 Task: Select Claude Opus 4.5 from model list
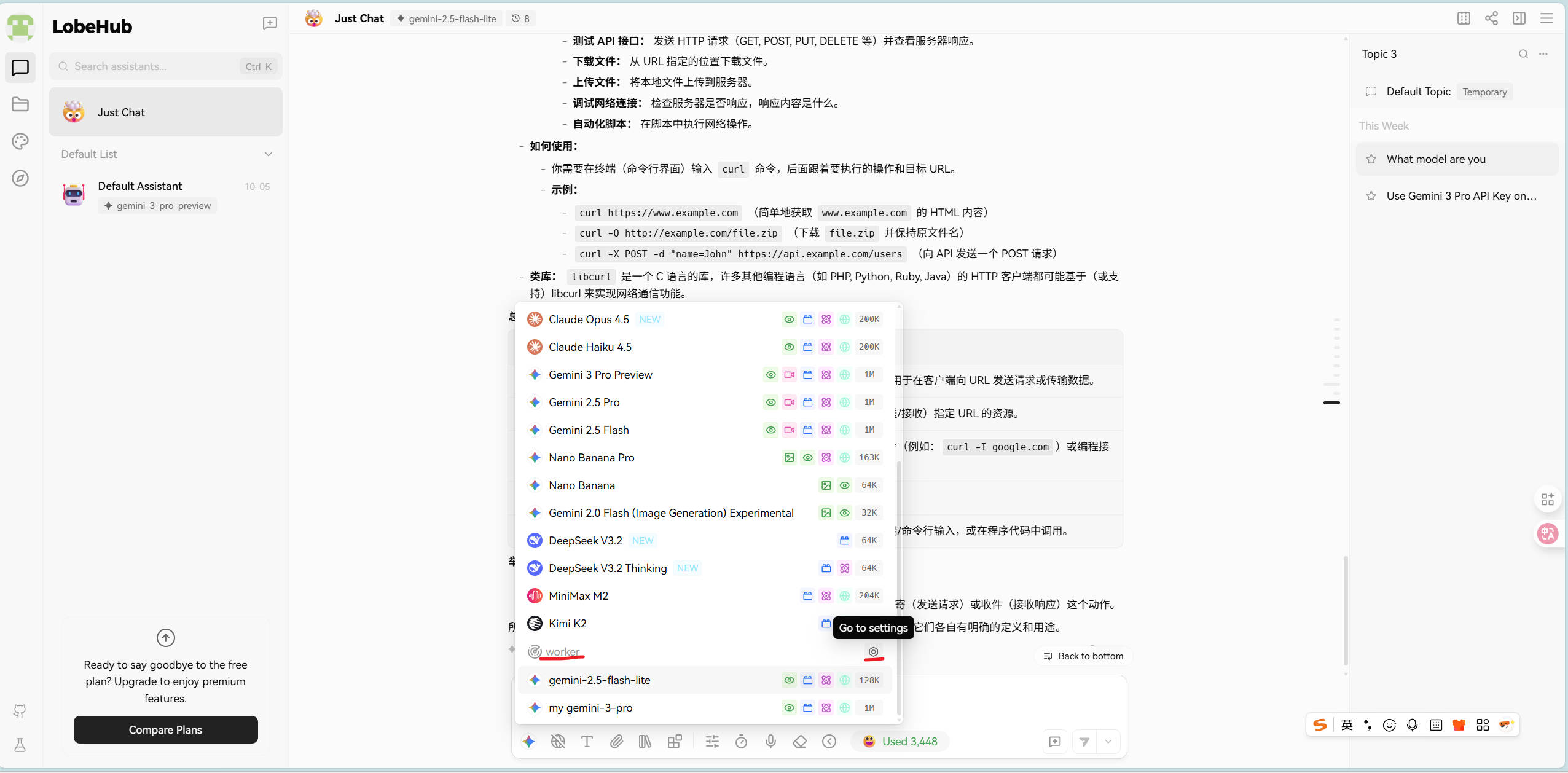click(x=589, y=320)
